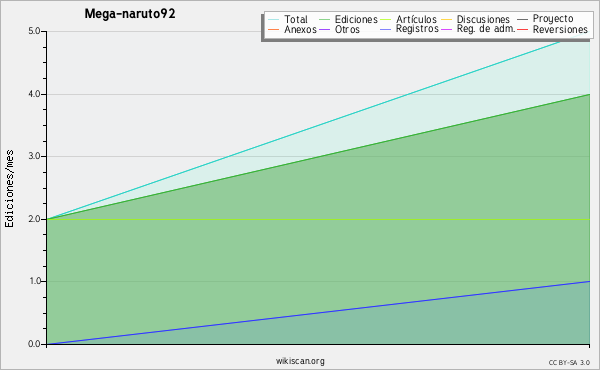This screenshot has height=370, width=600.
Task: Click the green Ediciones line swatch in legend
Action: click(324, 20)
